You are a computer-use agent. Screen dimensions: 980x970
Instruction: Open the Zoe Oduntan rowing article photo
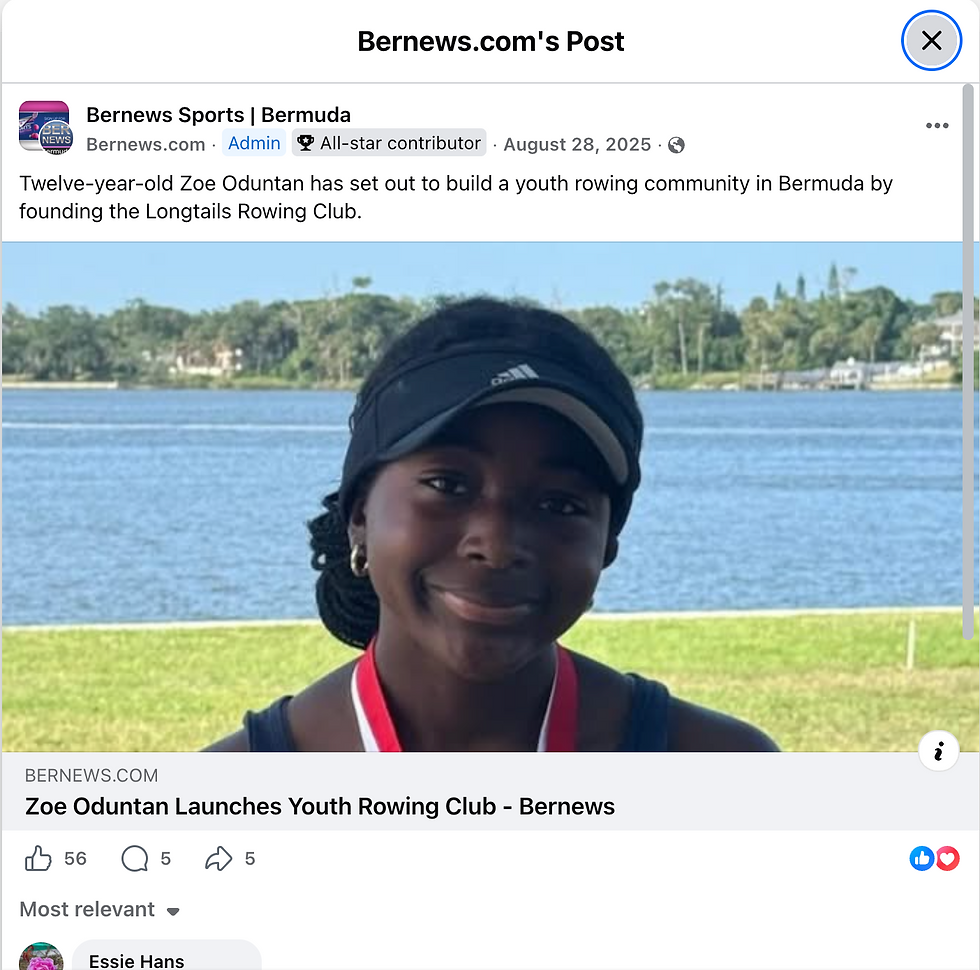pos(482,496)
